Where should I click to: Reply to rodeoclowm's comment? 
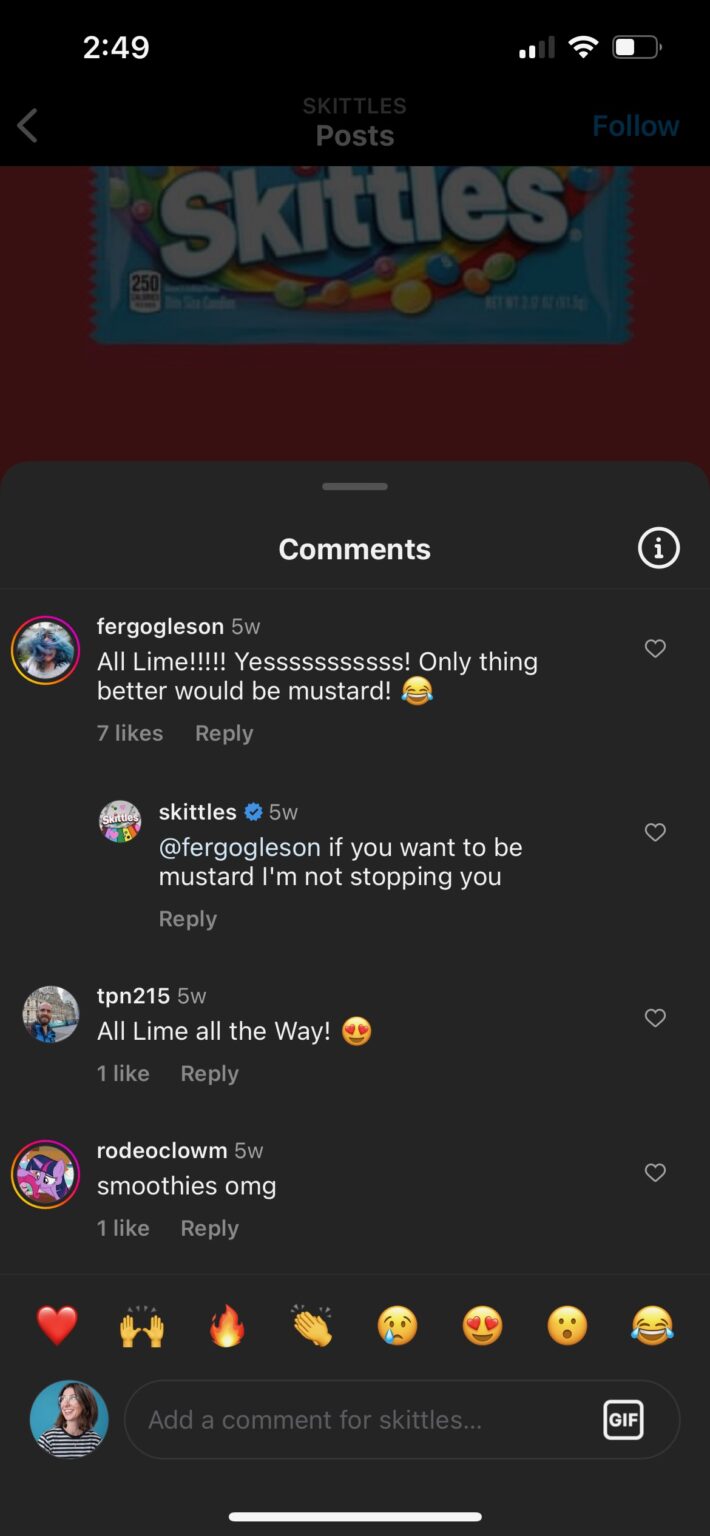(209, 1228)
